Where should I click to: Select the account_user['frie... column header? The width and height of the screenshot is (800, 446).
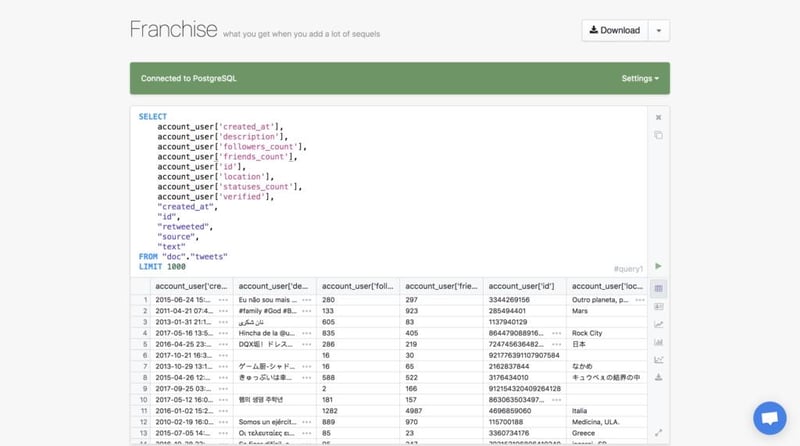[x=441, y=286]
